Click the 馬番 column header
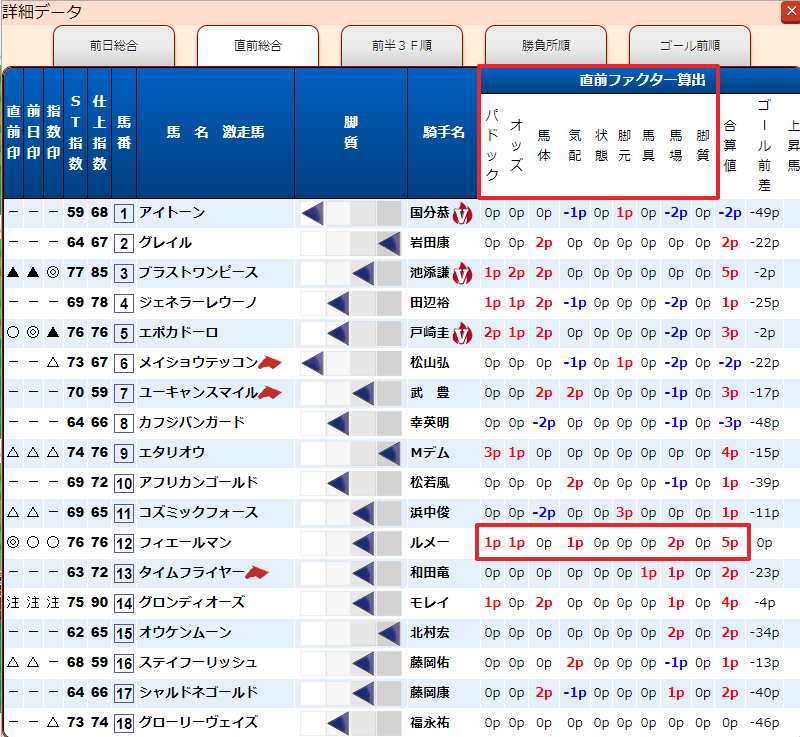Screen dimensions: 800x737 coord(124,133)
